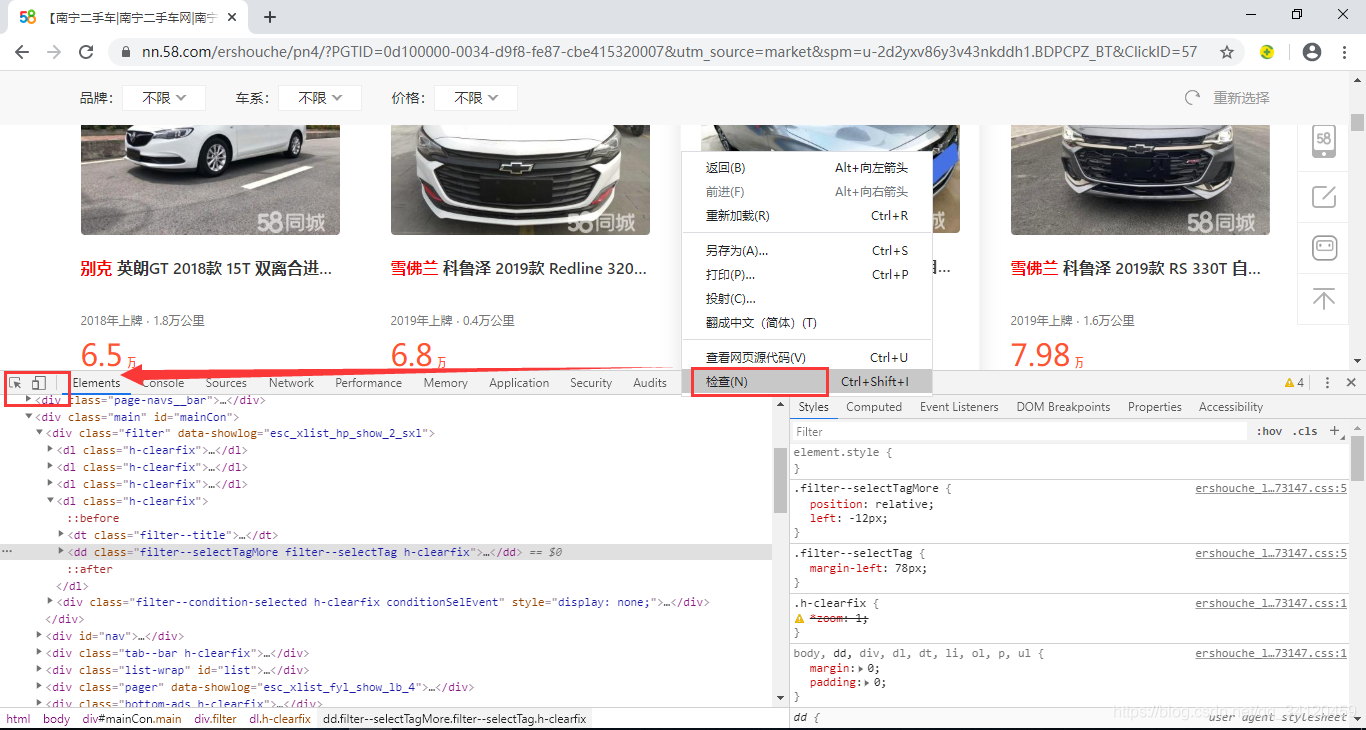This screenshot has width=1366, height=730.
Task: Collapse the div class filter node
Action: 40,433
